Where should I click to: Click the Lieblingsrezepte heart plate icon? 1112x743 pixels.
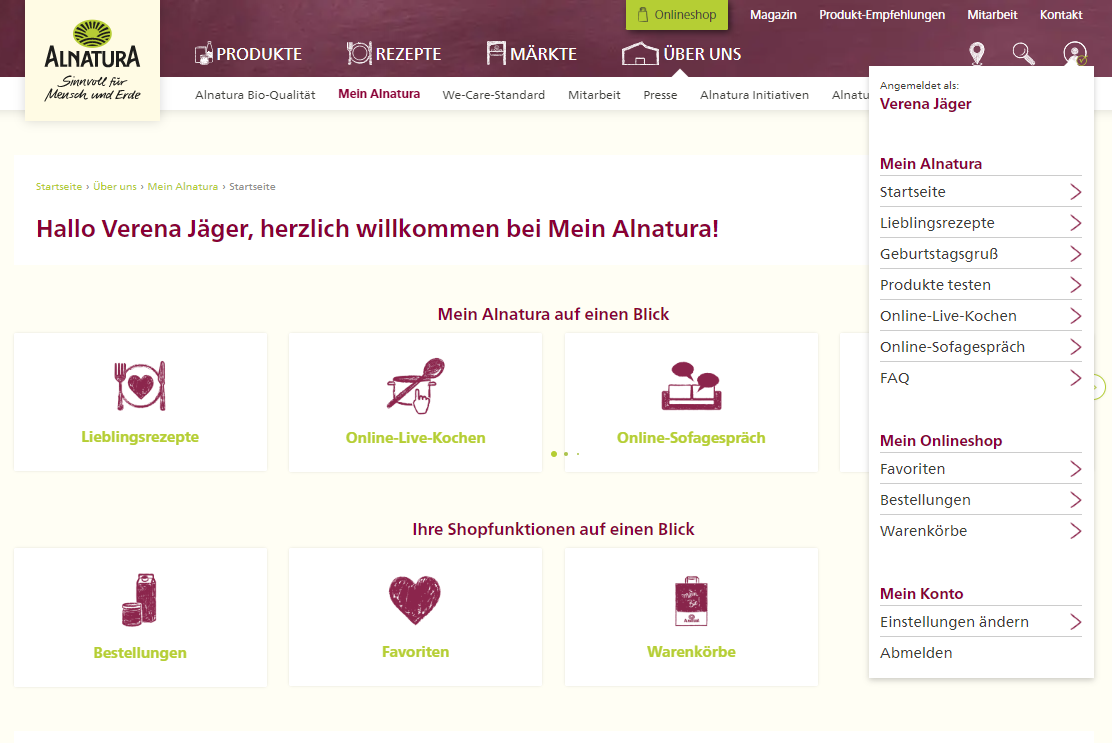point(140,386)
